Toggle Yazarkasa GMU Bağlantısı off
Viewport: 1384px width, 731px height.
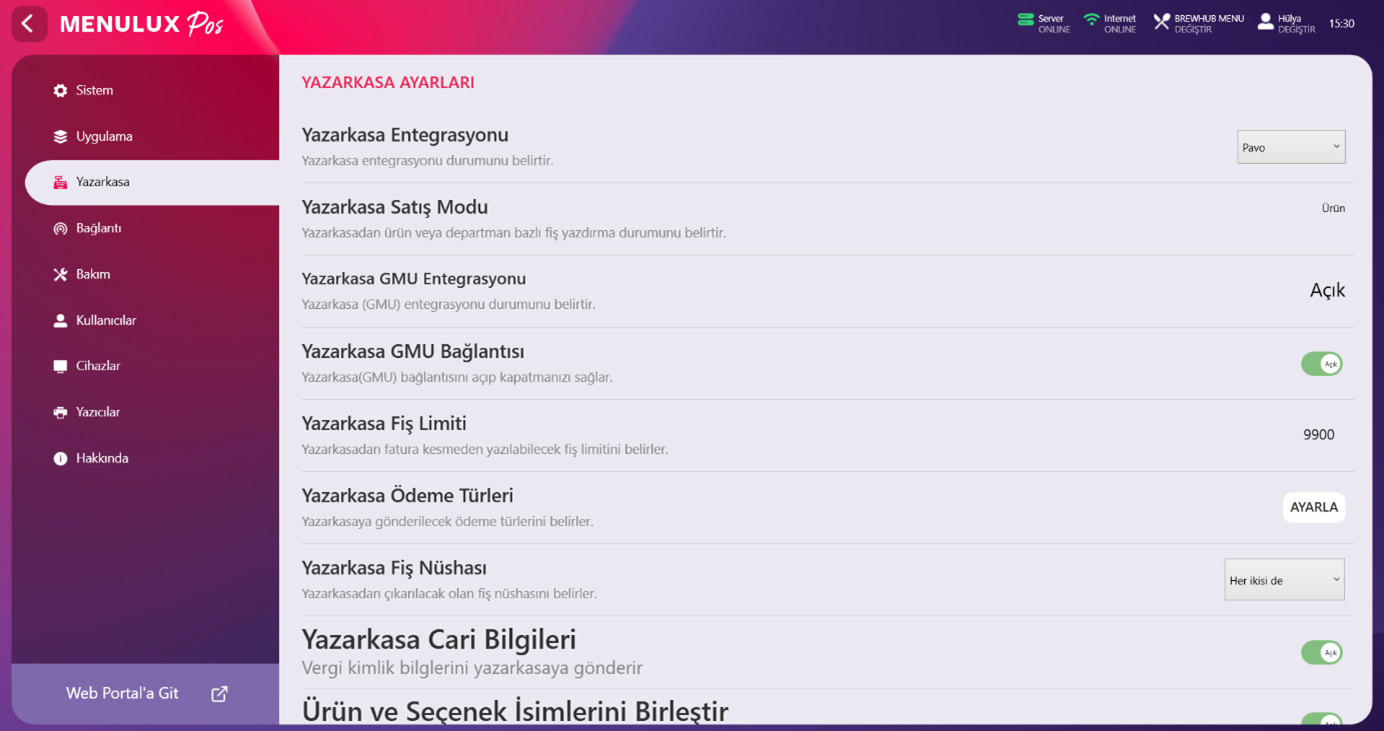pyautogui.click(x=1321, y=363)
